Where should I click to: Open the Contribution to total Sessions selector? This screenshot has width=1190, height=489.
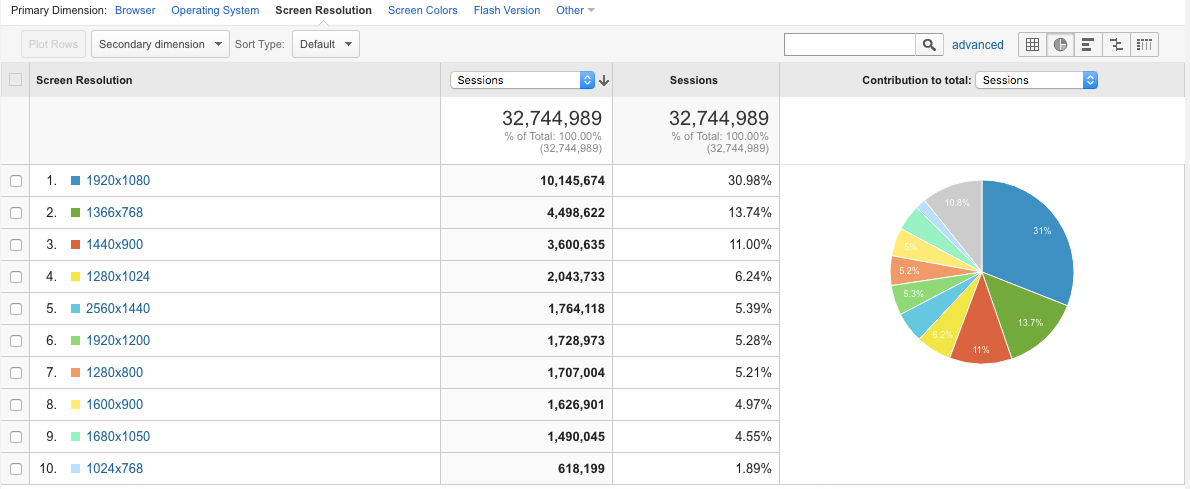point(1036,80)
